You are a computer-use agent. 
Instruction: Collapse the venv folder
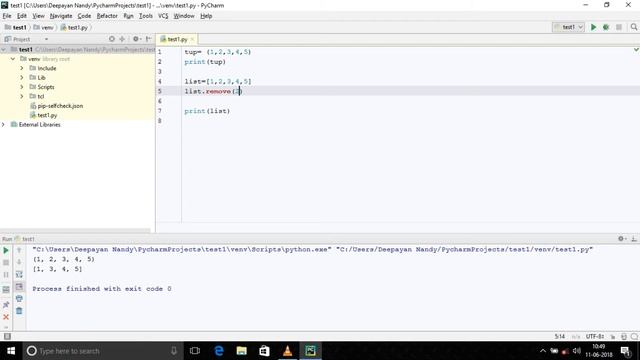[13, 59]
